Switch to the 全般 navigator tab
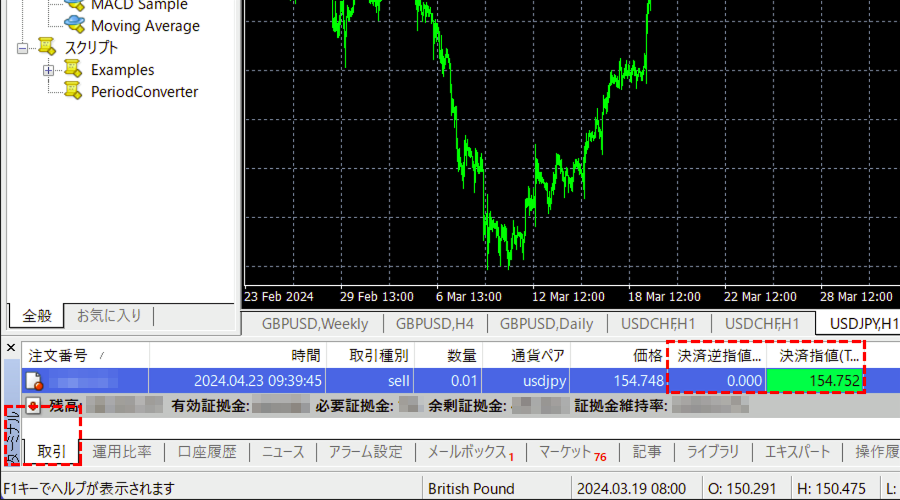 (x=37, y=316)
